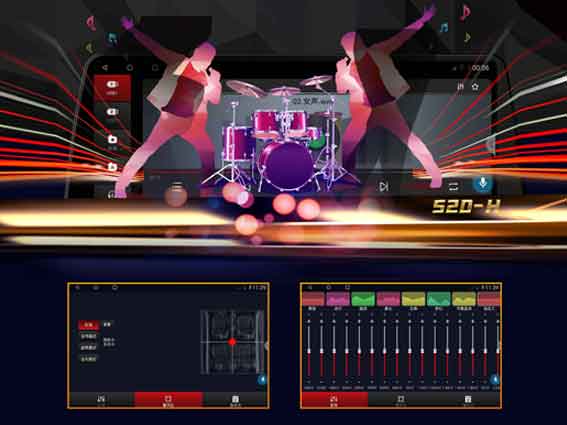Open the third sidebar folder icon

[x=112, y=139]
